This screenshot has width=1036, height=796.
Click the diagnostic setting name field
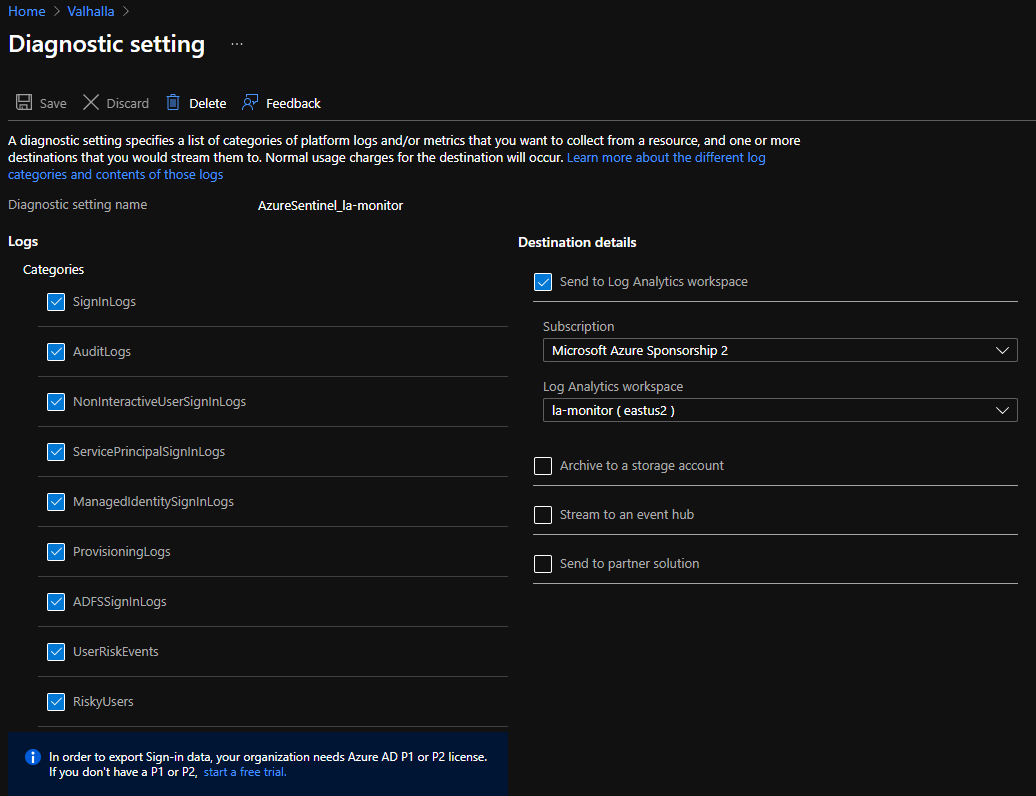click(330, 205)
